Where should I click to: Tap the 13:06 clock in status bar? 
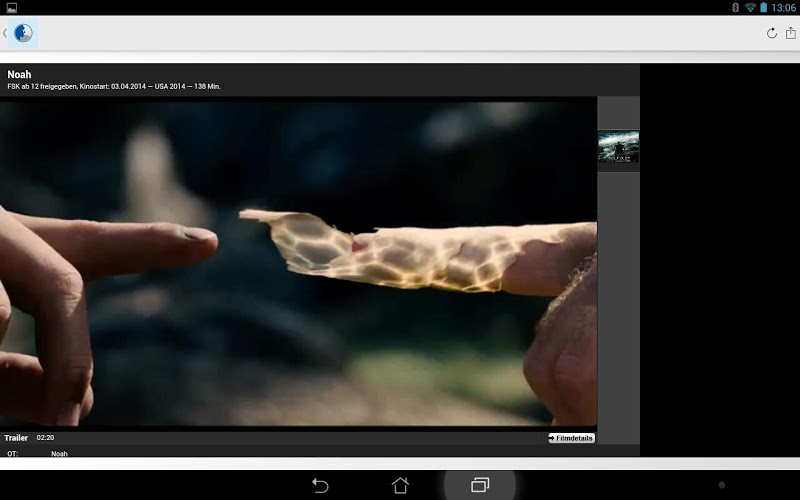pos(783,8)
